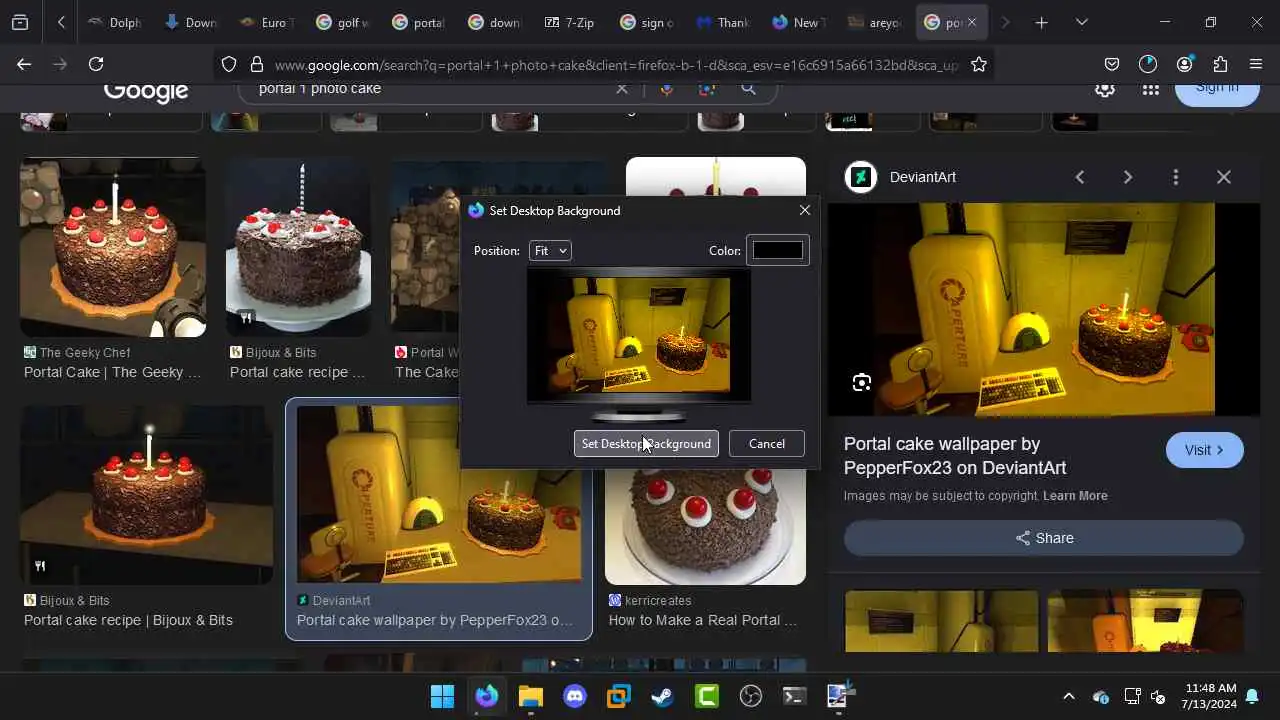1280x720 pixels.
Task: Go to the previous image in the preview panel
Action: (x=1080, y=177)
